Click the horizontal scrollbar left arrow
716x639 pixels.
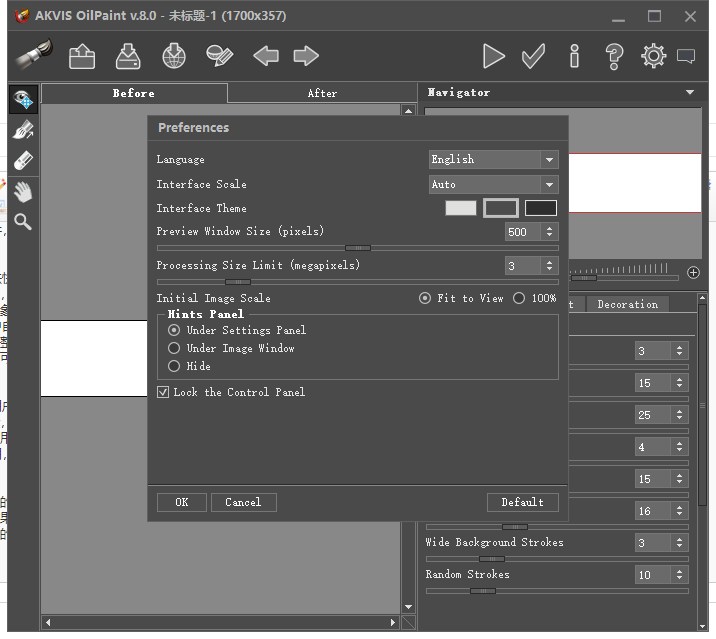[x=48, y=622]
